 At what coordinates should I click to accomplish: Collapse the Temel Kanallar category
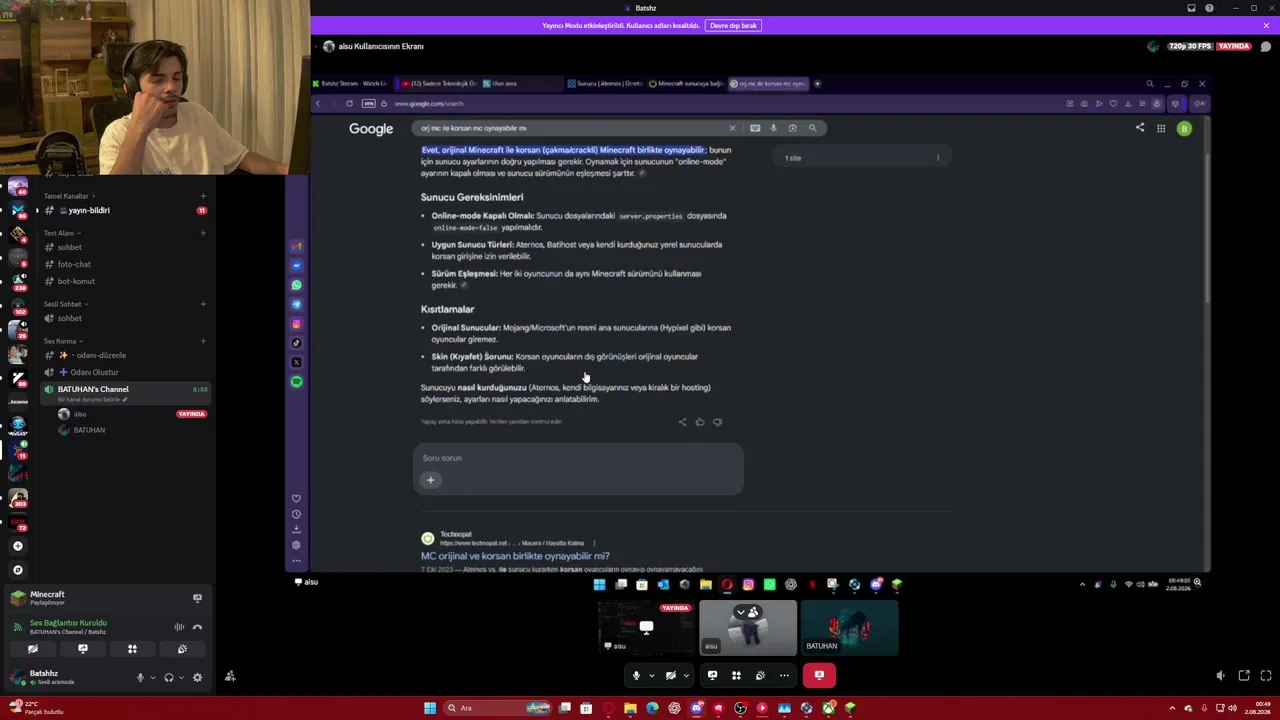point(69,196)
